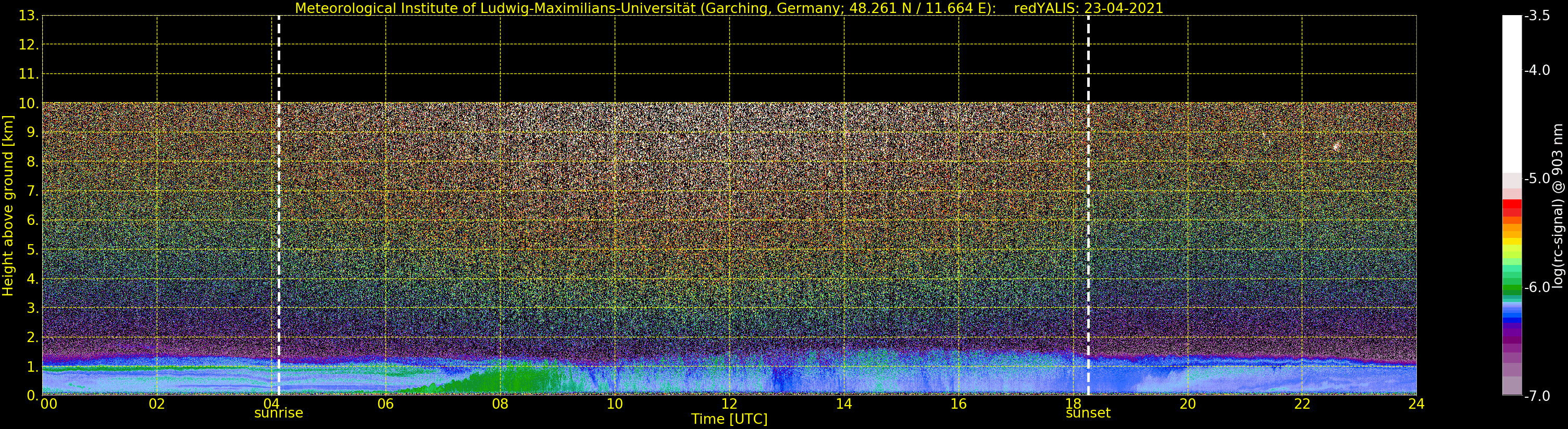
Task: Click the "00" time axis tick label
Action: click(x=48, y=403)
